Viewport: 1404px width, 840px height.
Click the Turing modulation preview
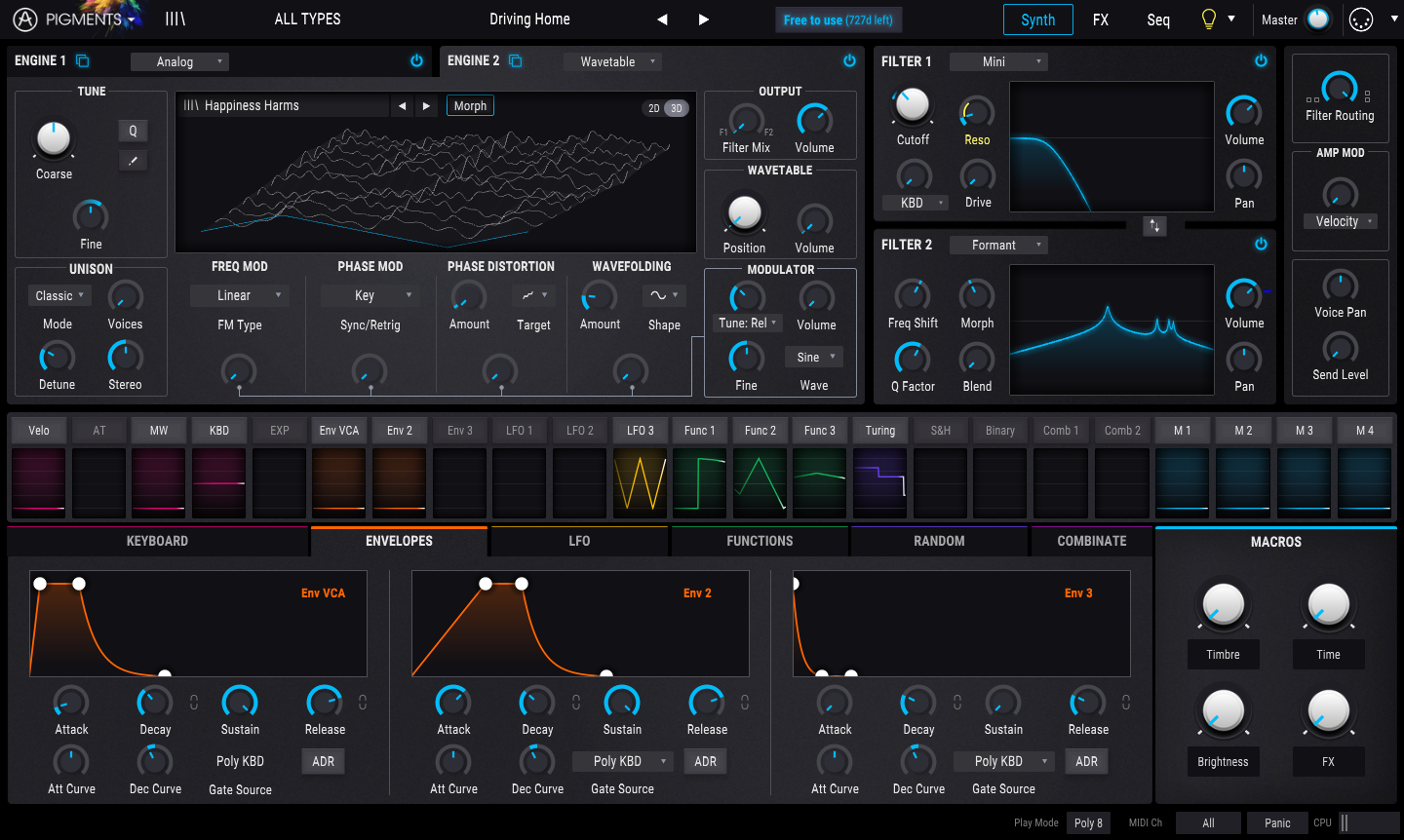tap(880, 481)
